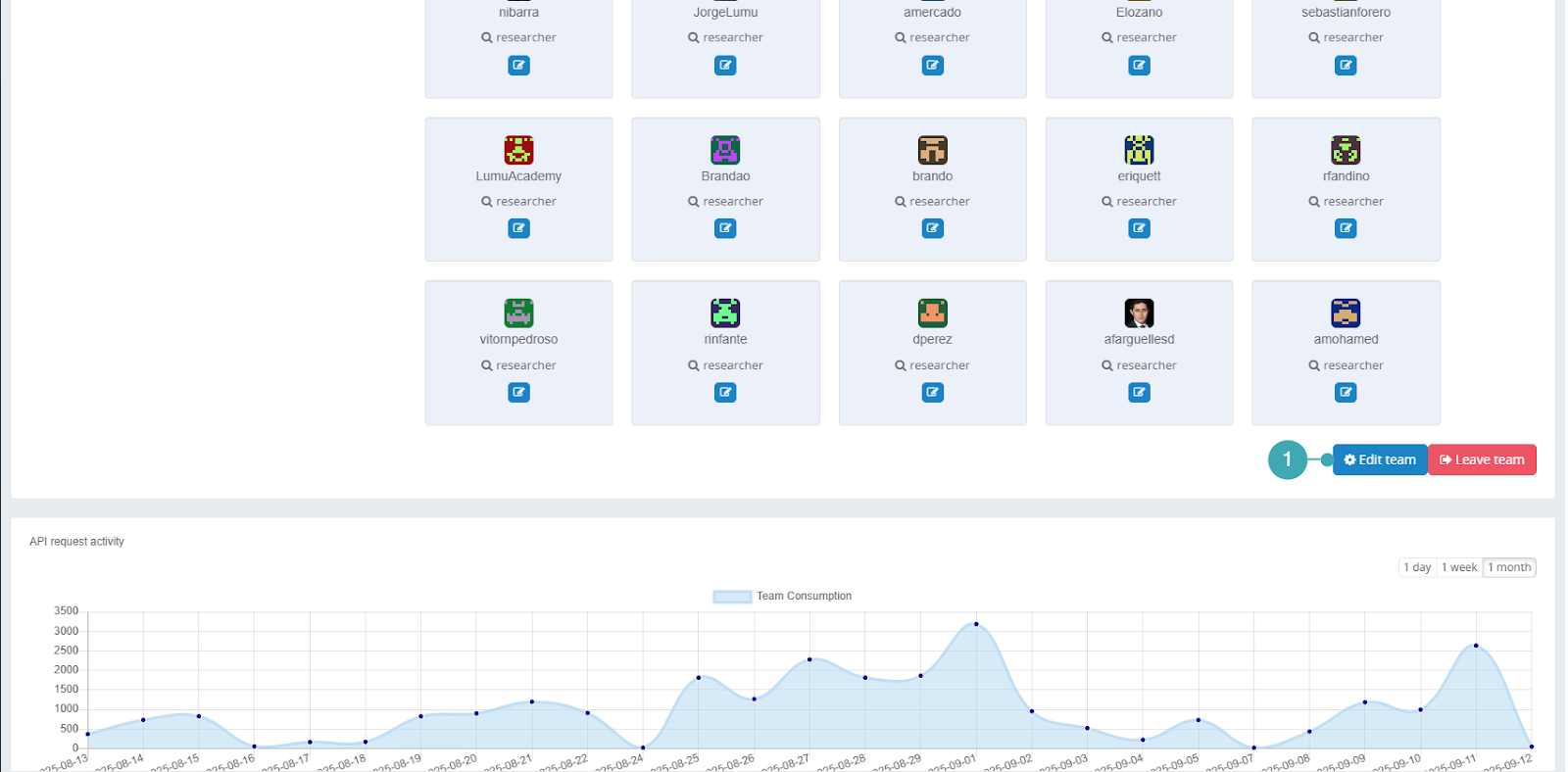This screenshot has width=1568, height=772.
Task: Click the LumuAcademy avatar image
Action: 518,150
